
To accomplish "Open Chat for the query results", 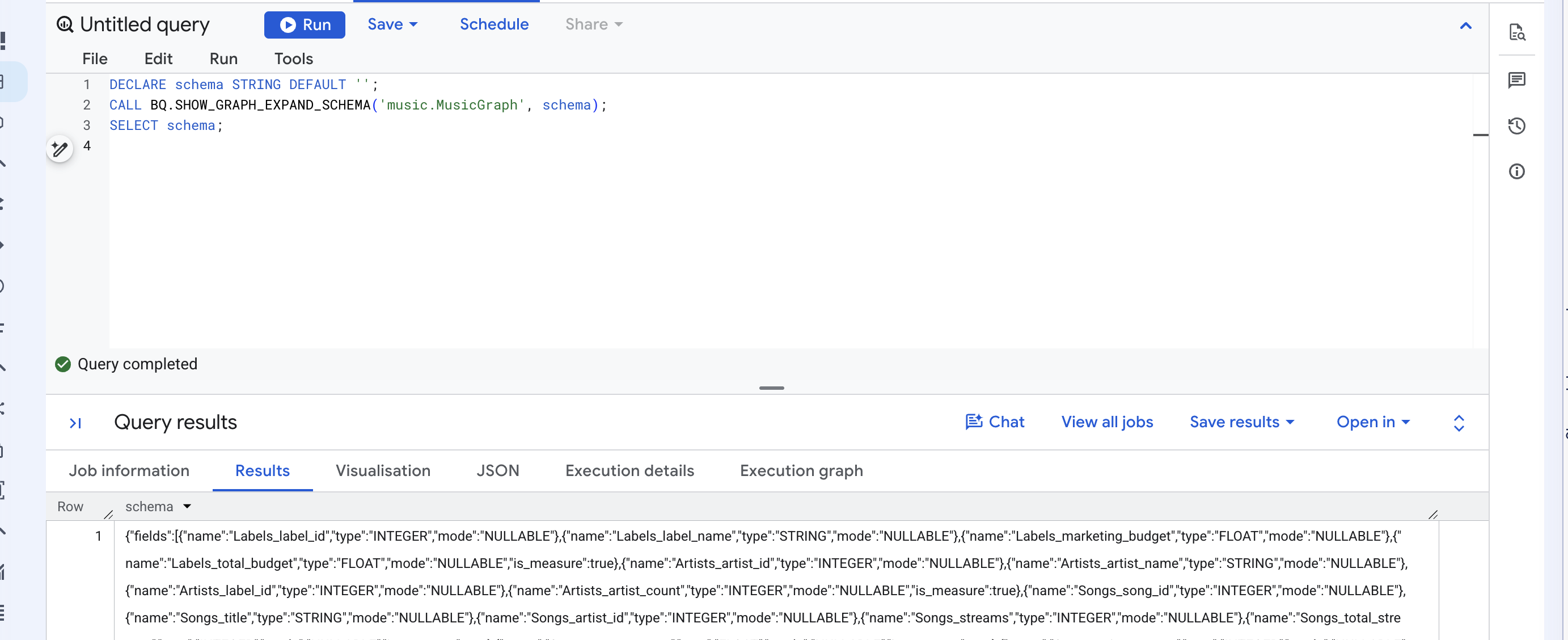I will [995, 422].
